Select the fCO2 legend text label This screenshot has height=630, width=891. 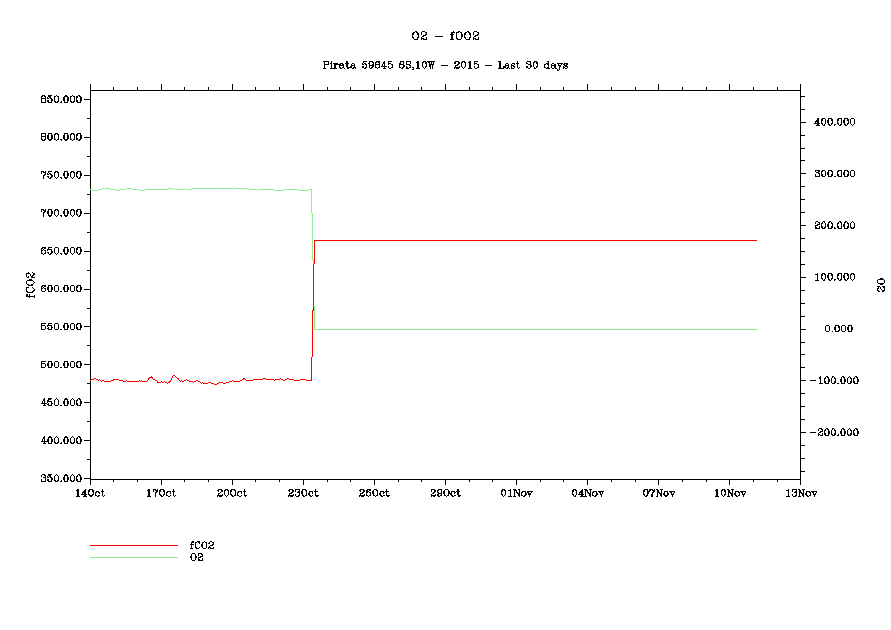(202, 546)
